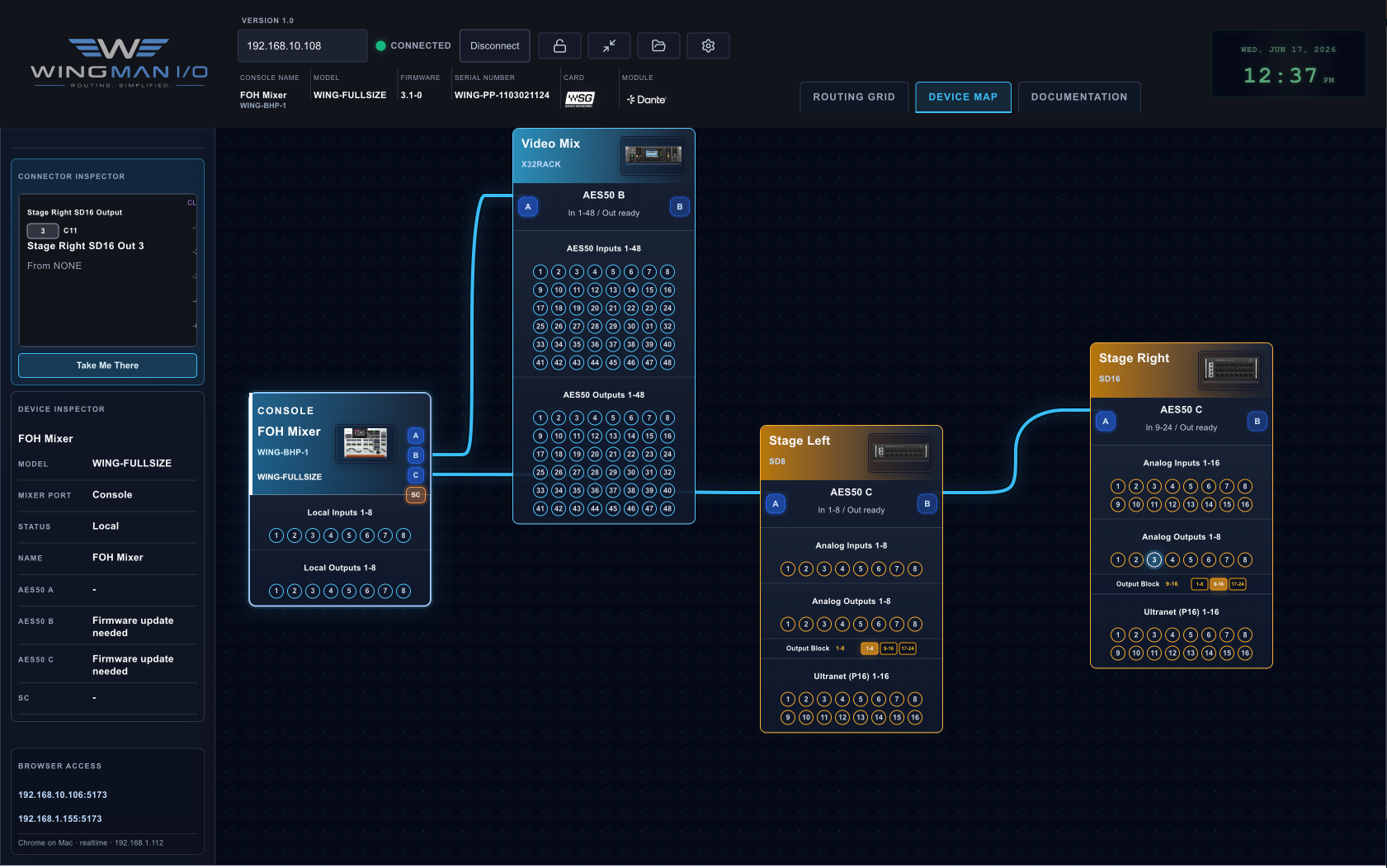Click the Video Mix device title
This screenshot has height=868, width=1387.
point(550,144)
